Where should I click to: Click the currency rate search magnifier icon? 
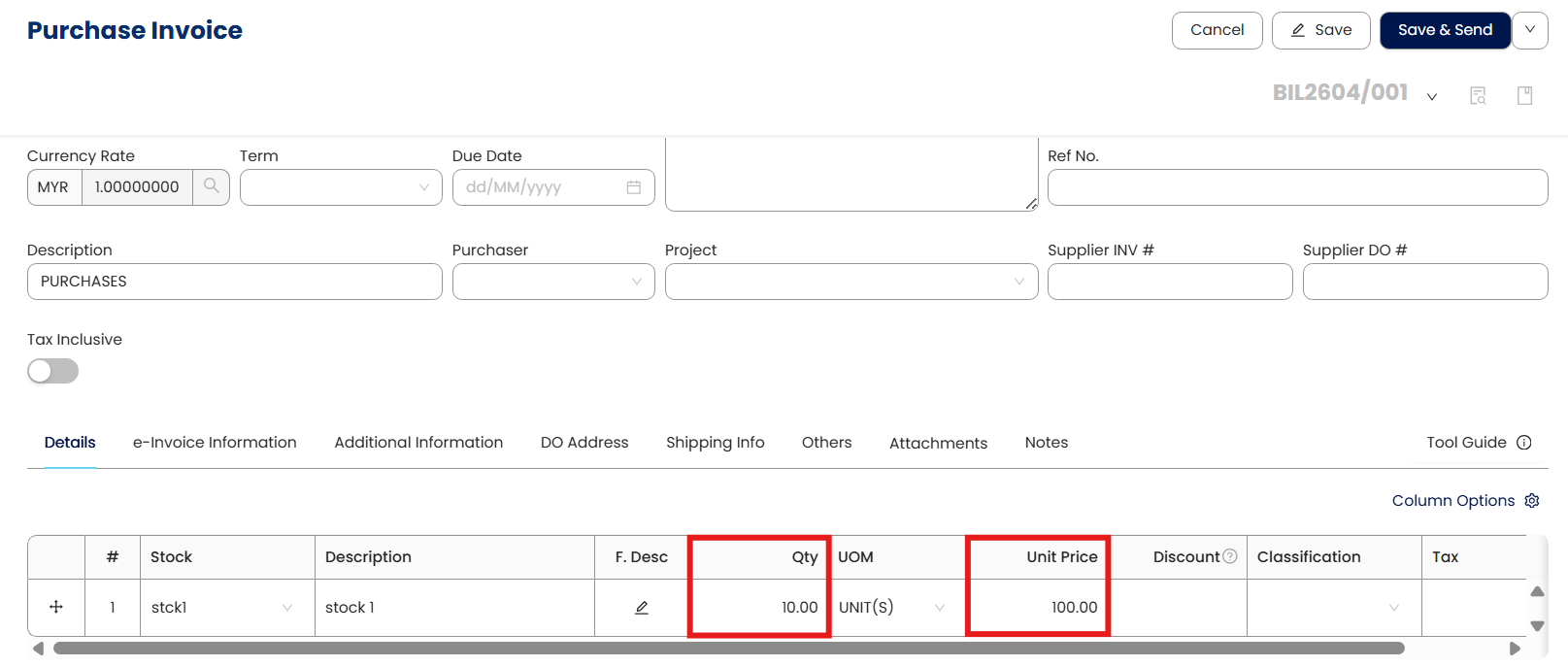click(211, 186)
